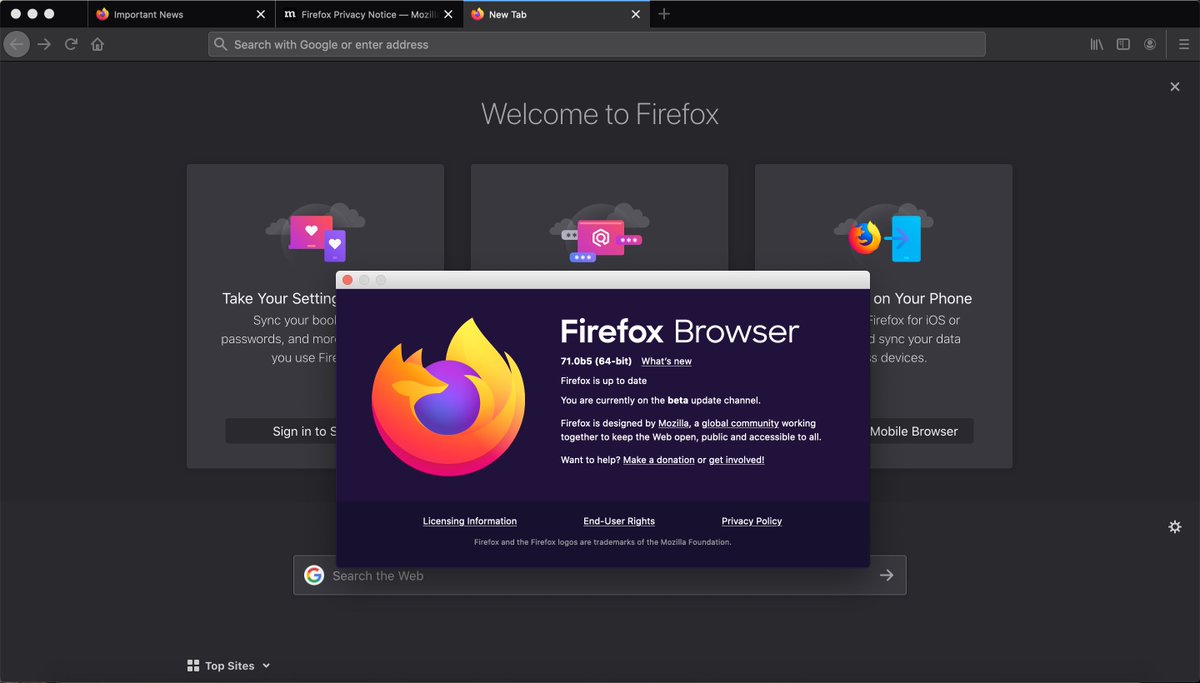Switch to Firefox Privacy Notice tab
Screen dimensions: 1200x683
[369, 15]
